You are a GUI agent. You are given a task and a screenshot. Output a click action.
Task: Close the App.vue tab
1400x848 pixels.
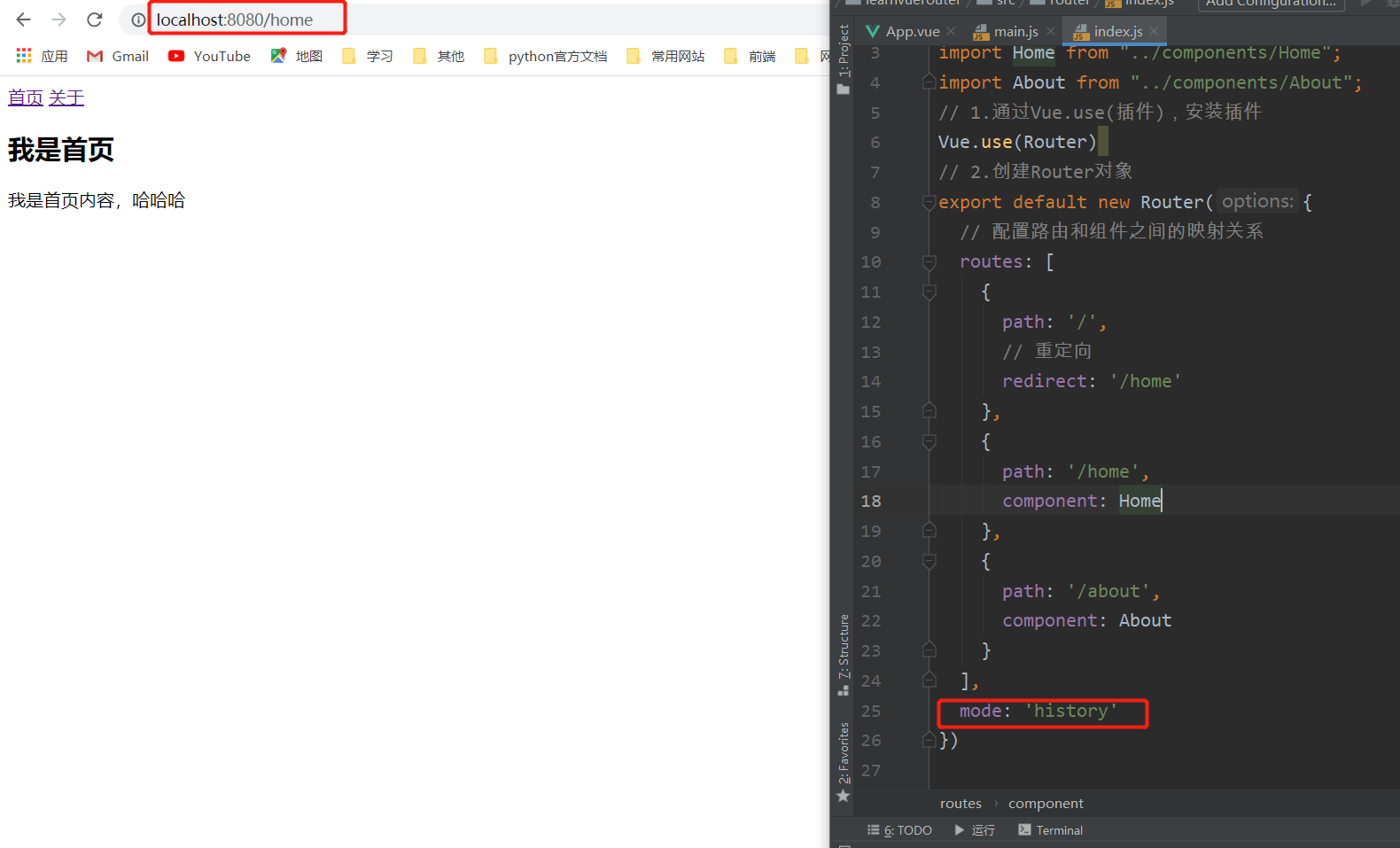951,32
